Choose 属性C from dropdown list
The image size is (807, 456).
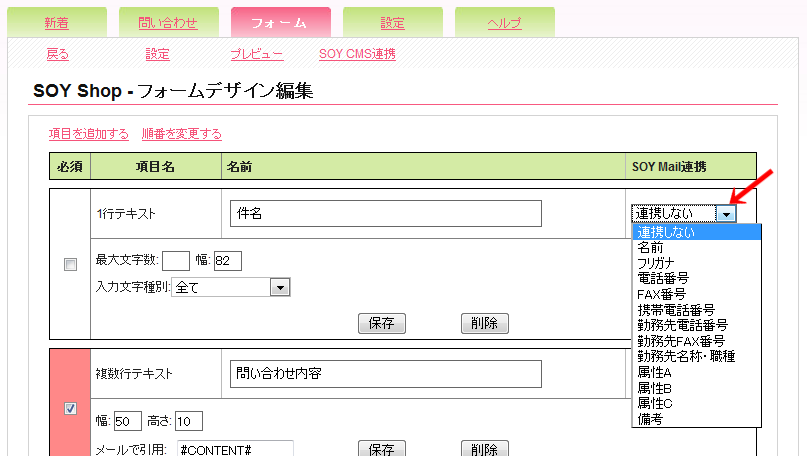696,403
